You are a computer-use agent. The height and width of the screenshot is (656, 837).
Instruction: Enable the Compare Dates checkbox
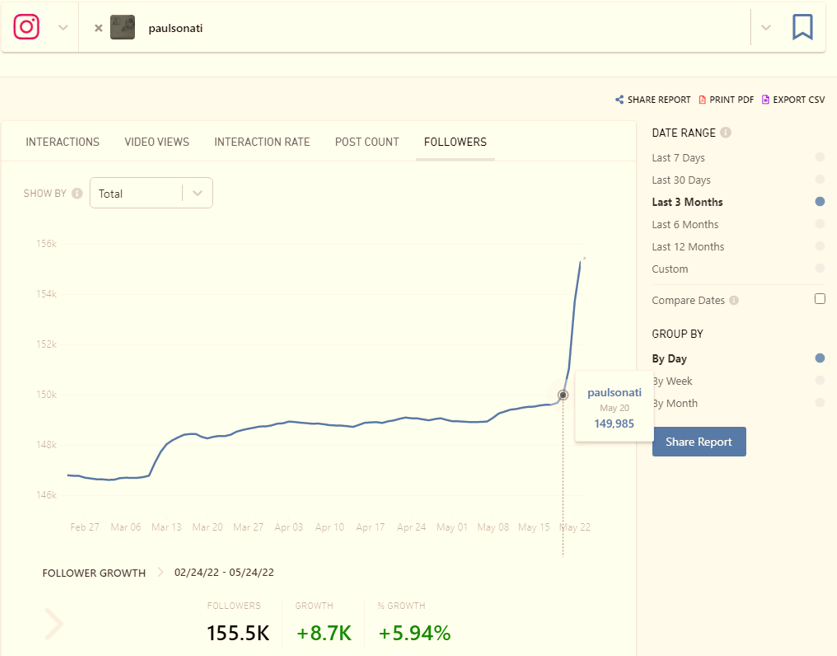pos(820,299)
